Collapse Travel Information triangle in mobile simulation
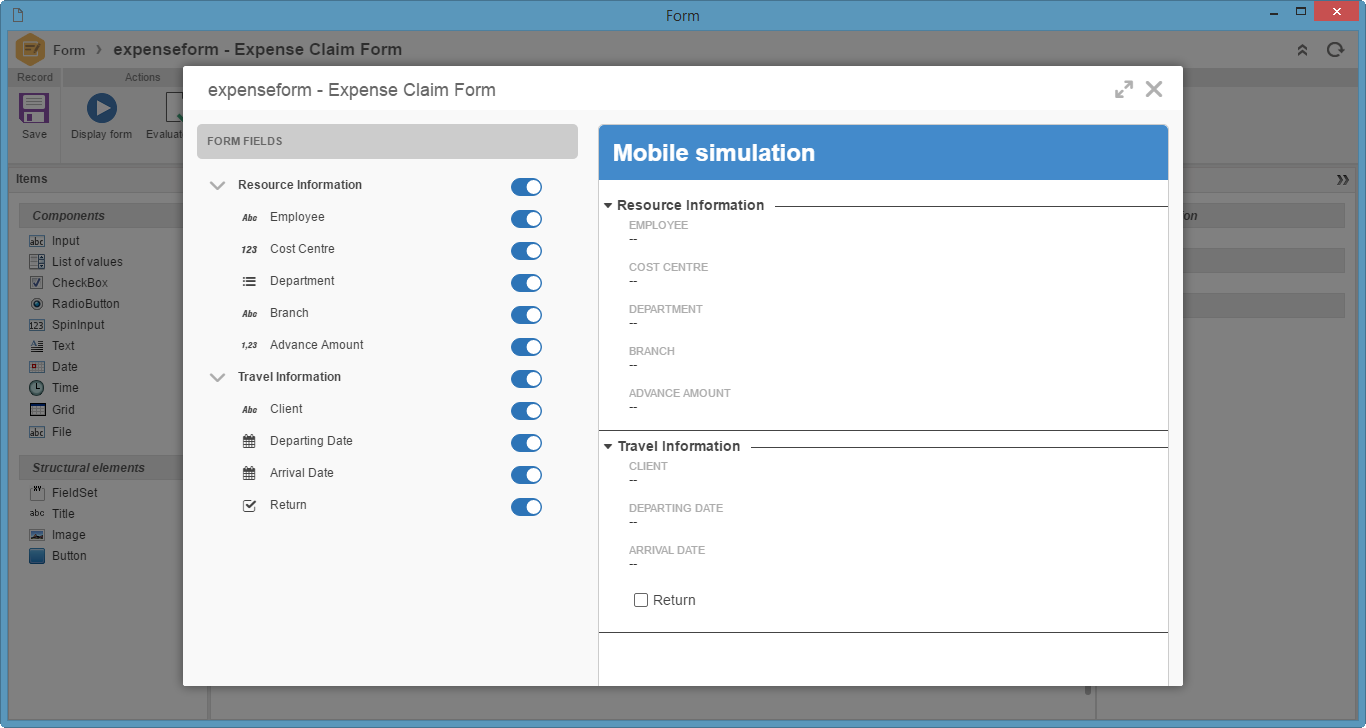1366x728 pixels. pyautogui.click(x=608, y=446)
